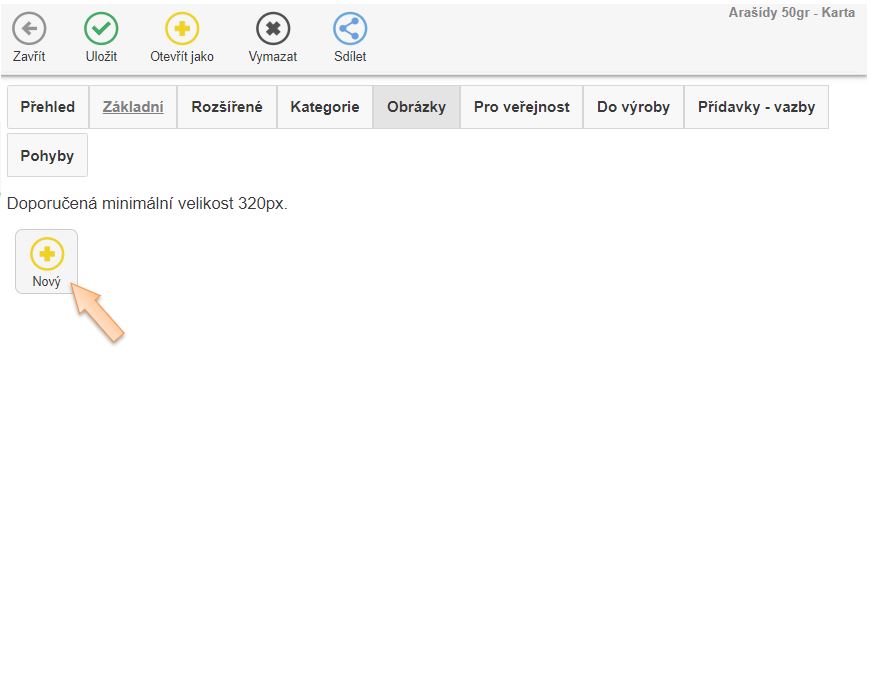Open the Pohyby tab
Viewport: 872px width, 698px height.
click(47, 156)
